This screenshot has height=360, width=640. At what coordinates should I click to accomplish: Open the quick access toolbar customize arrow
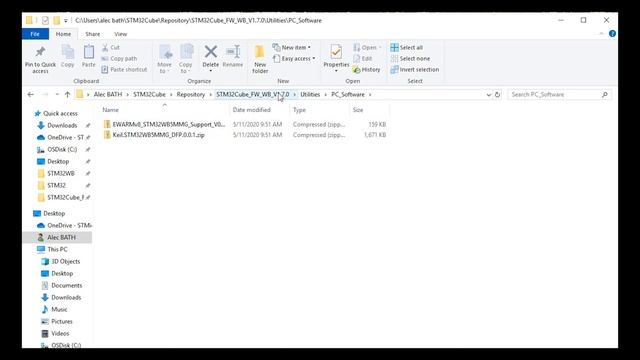click(x=66, y=20)
